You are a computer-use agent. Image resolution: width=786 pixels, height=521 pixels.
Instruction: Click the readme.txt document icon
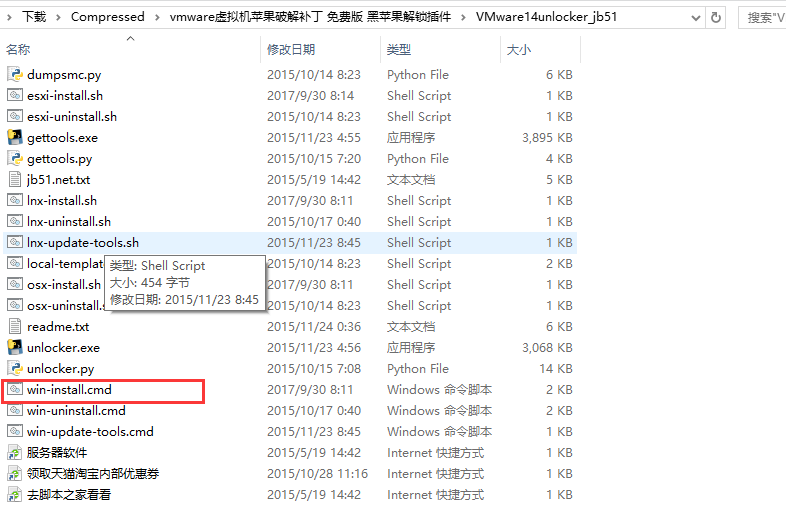pos(15,327)
